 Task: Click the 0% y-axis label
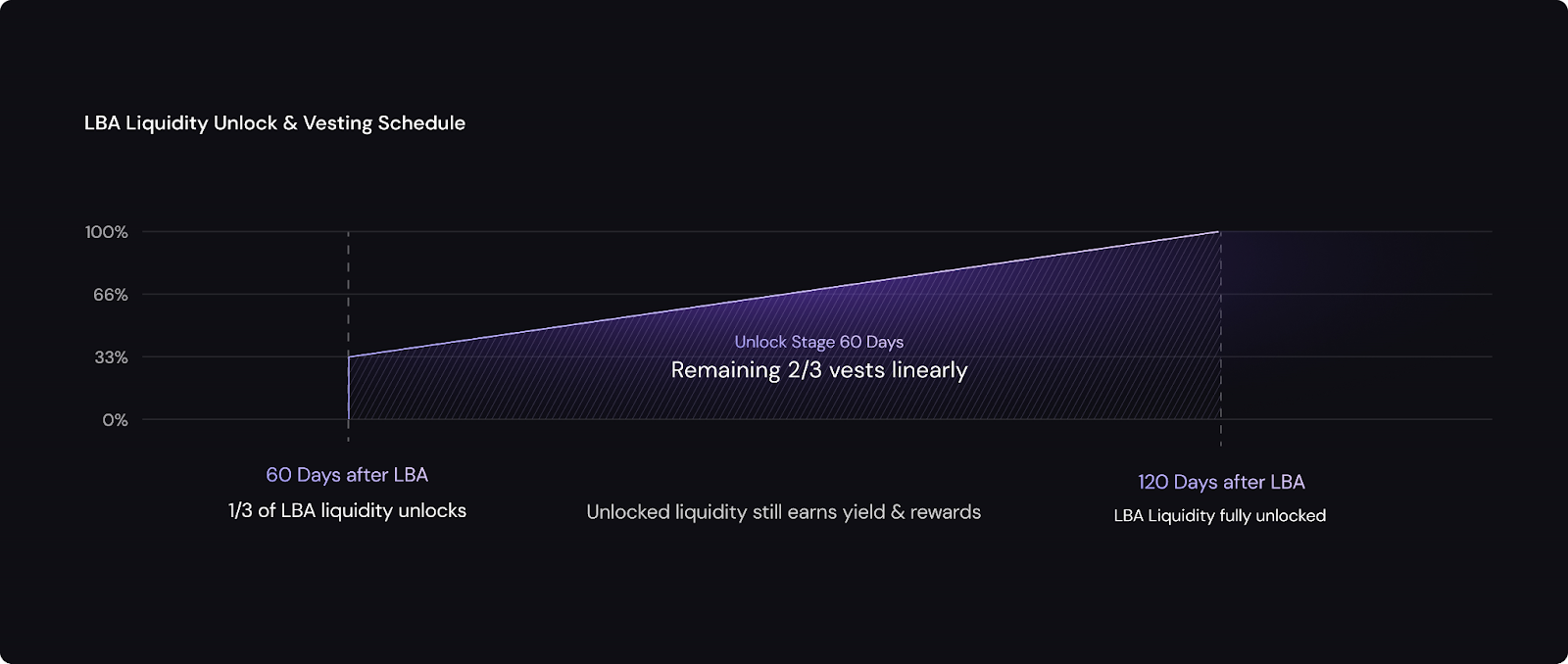tap(115, 420)
